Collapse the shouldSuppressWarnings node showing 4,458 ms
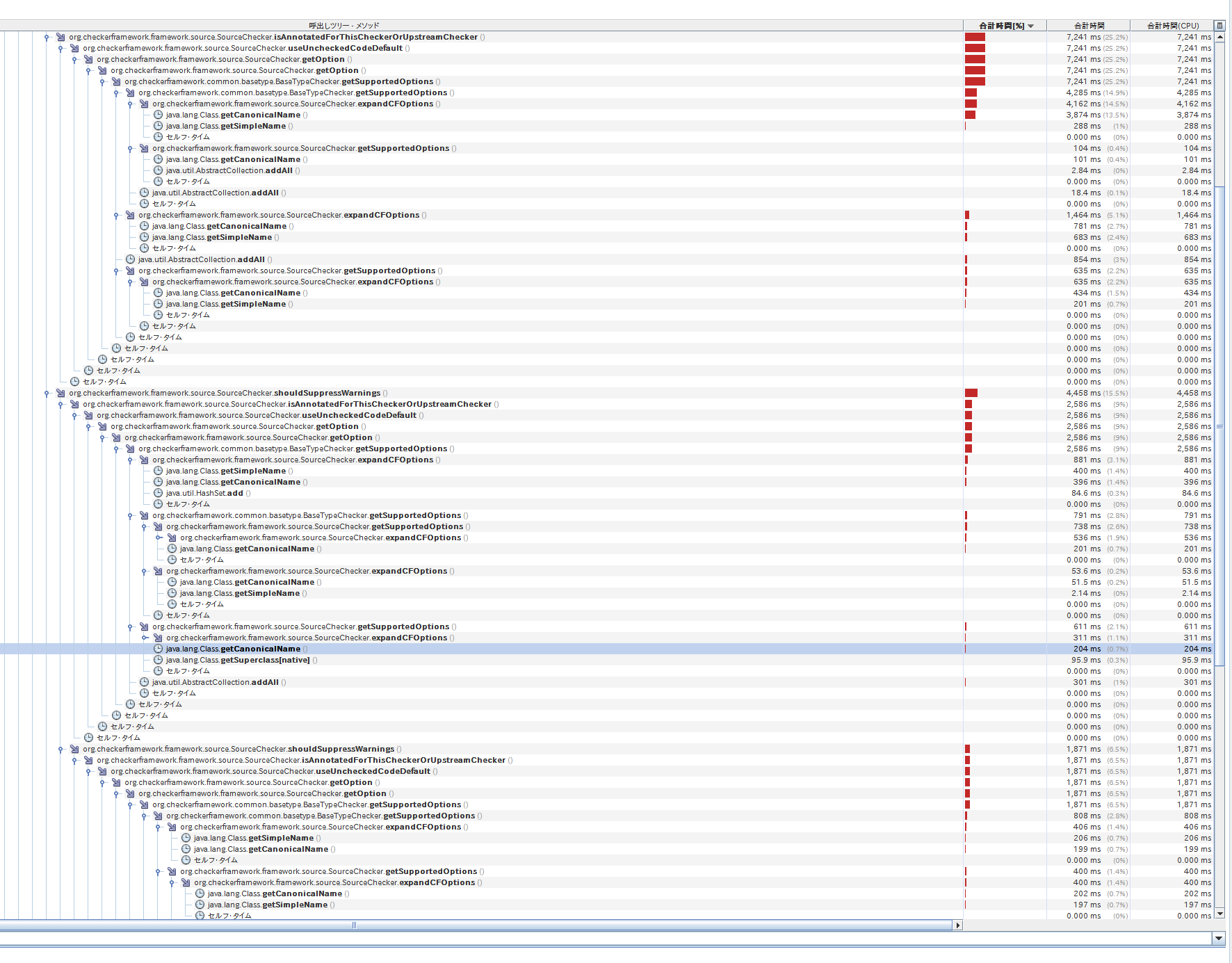1232x963 pixels. pos(47,394)
